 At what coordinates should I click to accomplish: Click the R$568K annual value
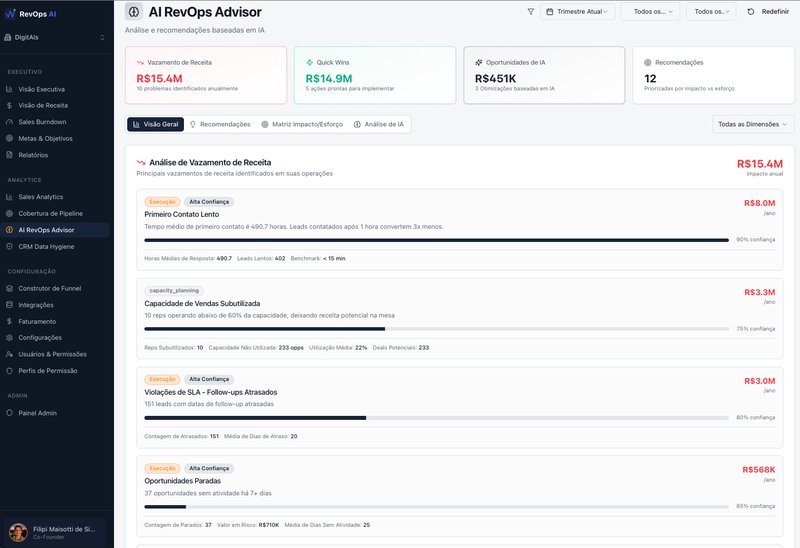759,470
